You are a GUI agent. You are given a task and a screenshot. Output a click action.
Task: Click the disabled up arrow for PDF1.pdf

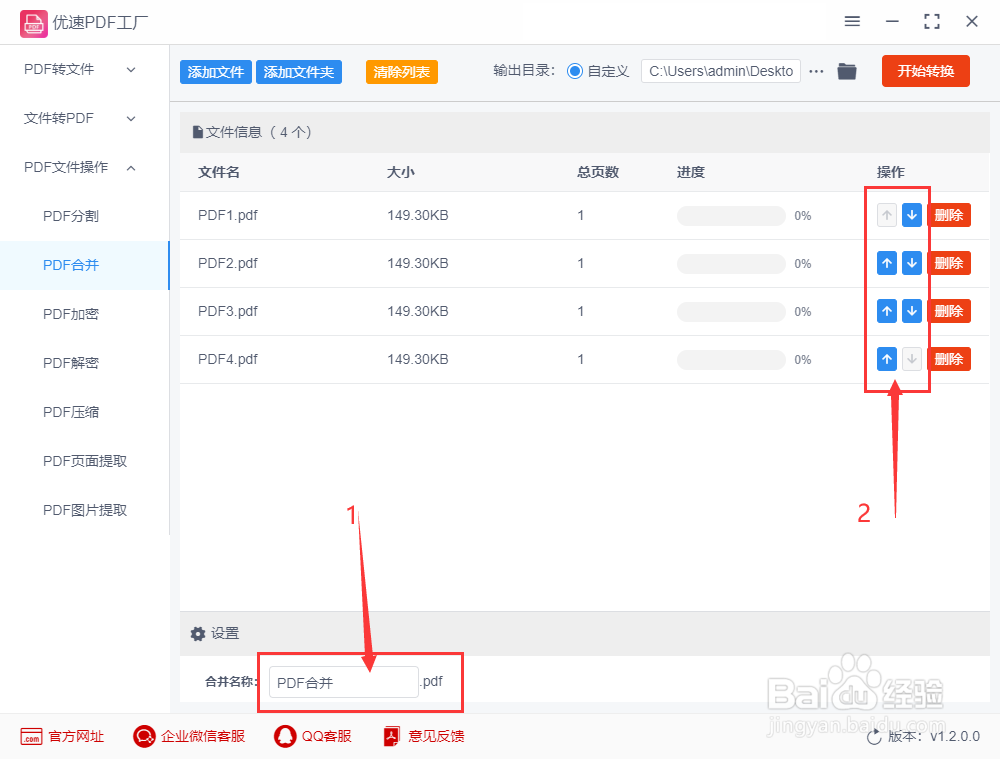887,216
